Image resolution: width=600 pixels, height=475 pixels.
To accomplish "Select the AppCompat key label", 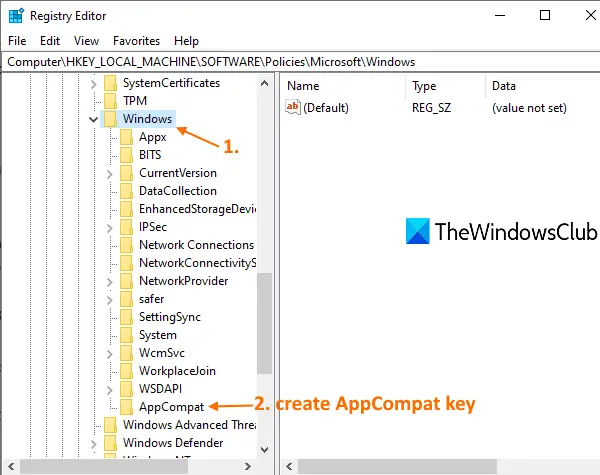I will (x=171, y=407).
